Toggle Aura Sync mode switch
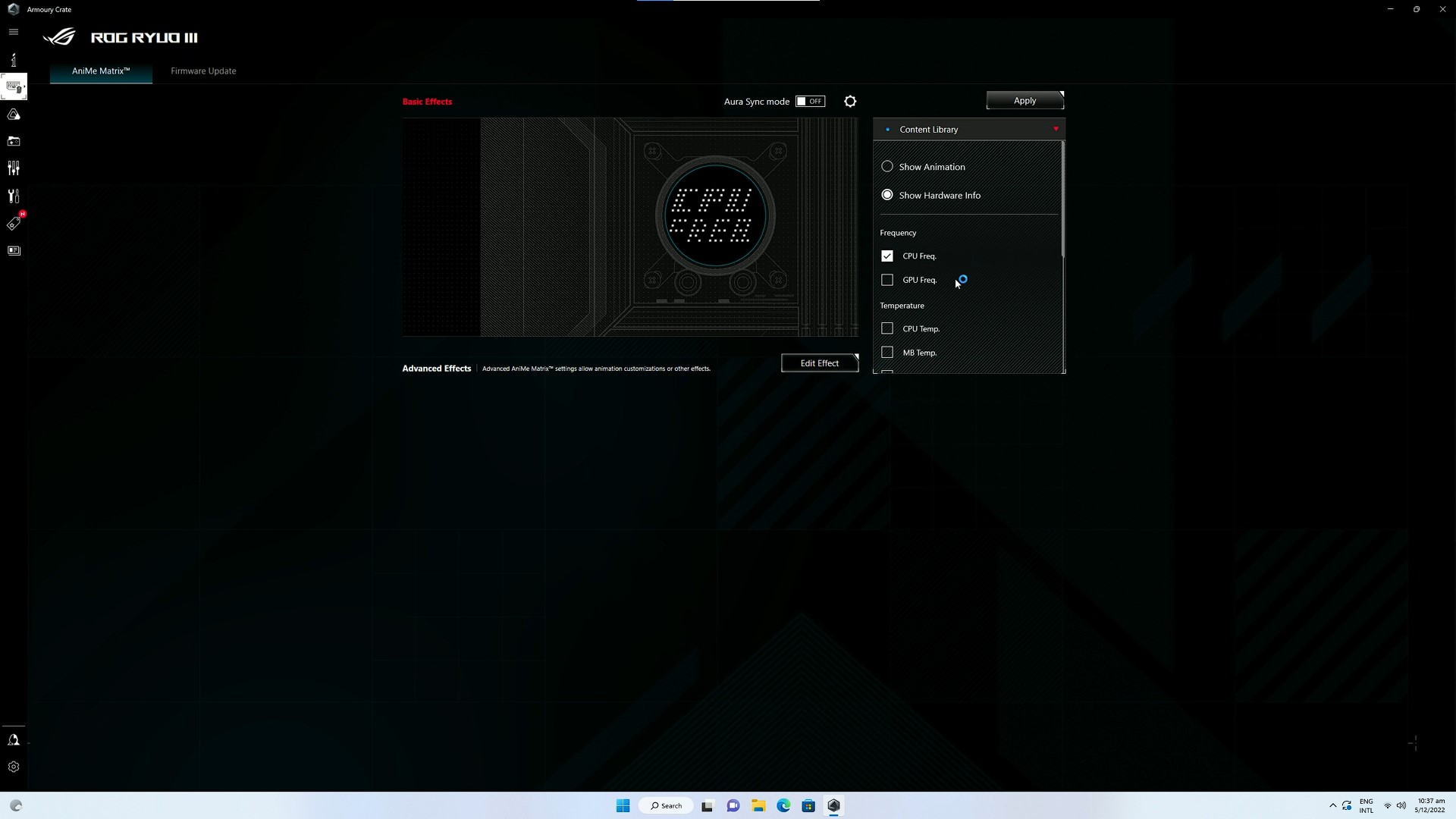 pyautogui.click(x=810, y=101)
